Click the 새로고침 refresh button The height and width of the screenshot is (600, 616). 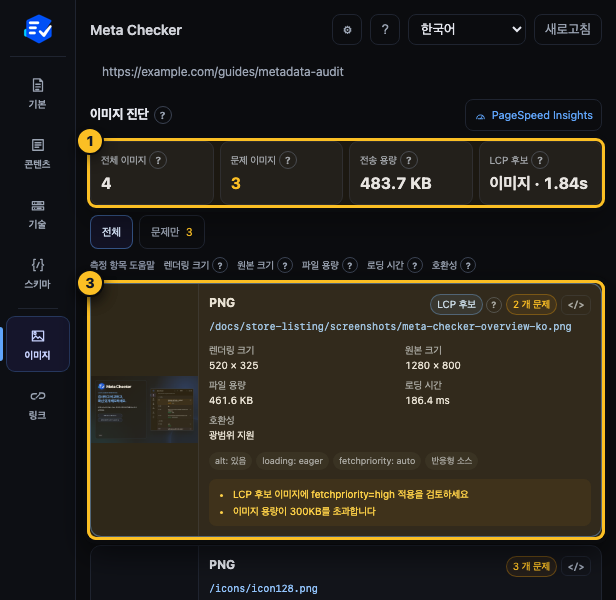568,29
